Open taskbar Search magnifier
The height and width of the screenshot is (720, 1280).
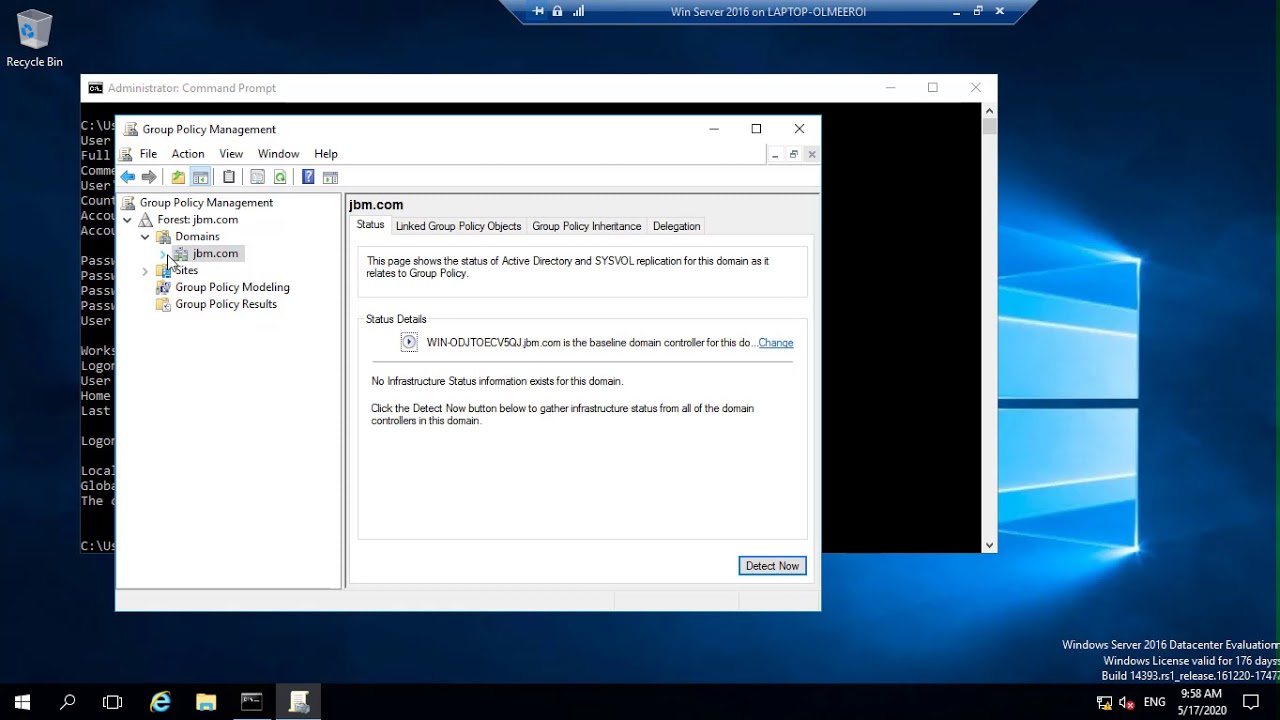click(67, 702)
